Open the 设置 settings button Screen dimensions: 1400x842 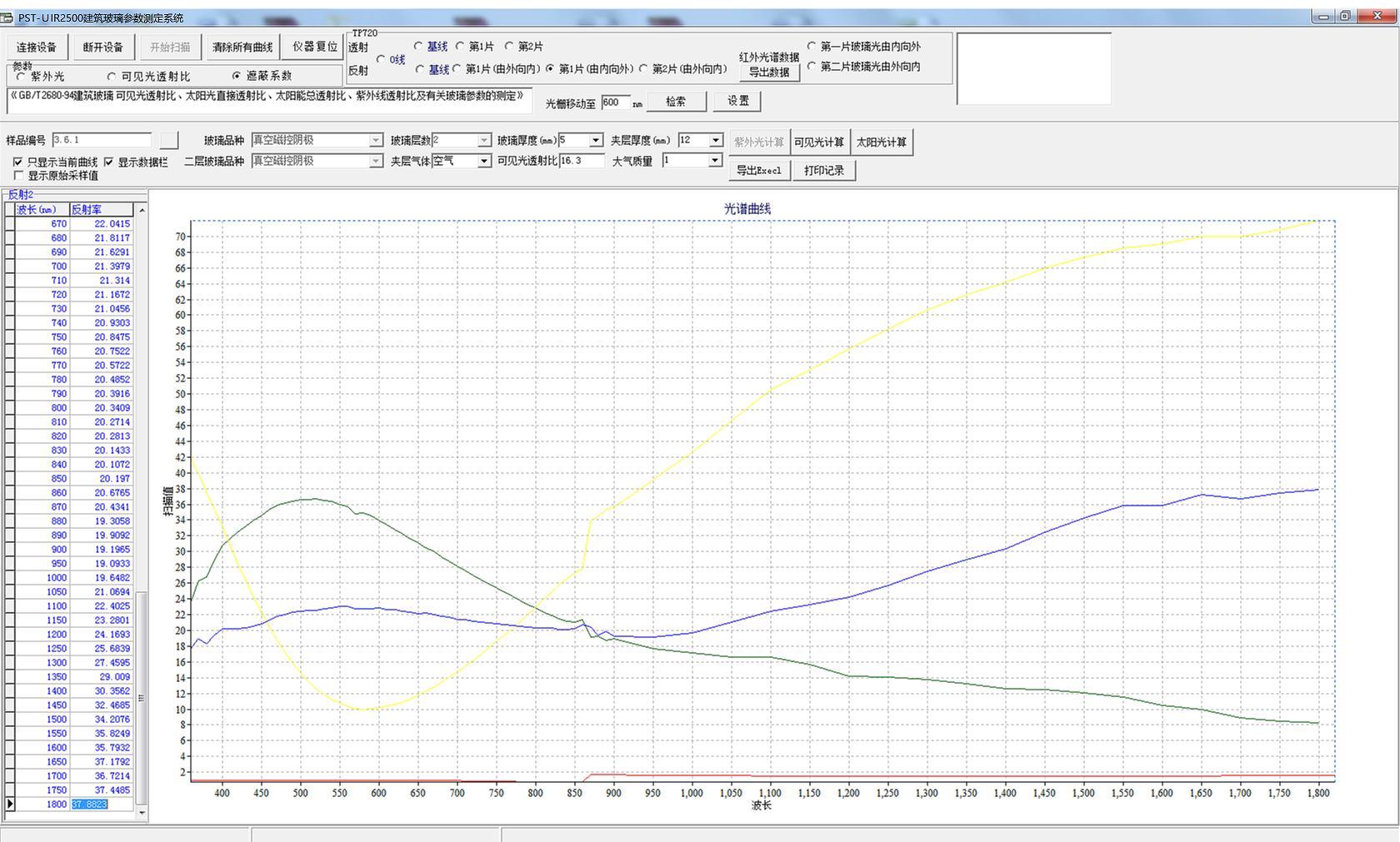737,101
